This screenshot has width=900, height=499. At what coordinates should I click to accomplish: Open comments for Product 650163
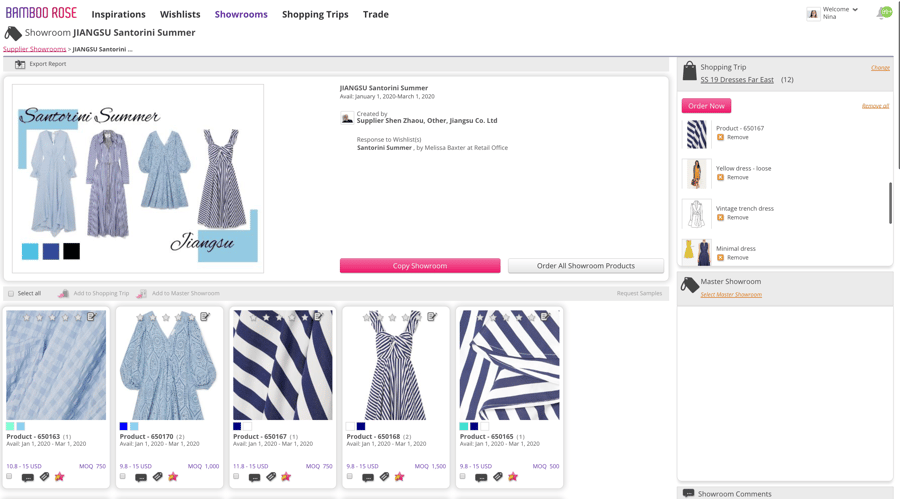coord(28,477)
